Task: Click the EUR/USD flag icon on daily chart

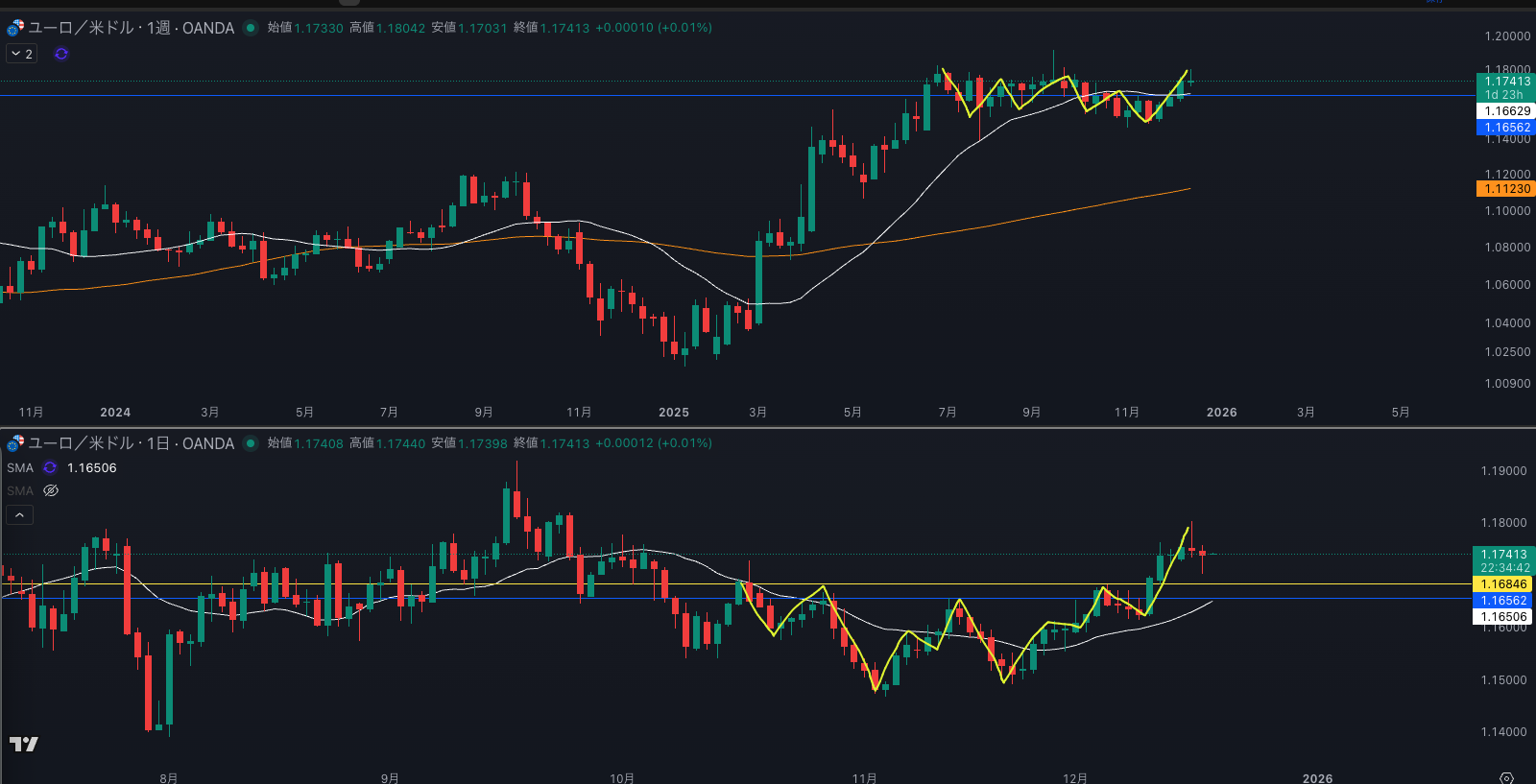Action: click(15, 443)
